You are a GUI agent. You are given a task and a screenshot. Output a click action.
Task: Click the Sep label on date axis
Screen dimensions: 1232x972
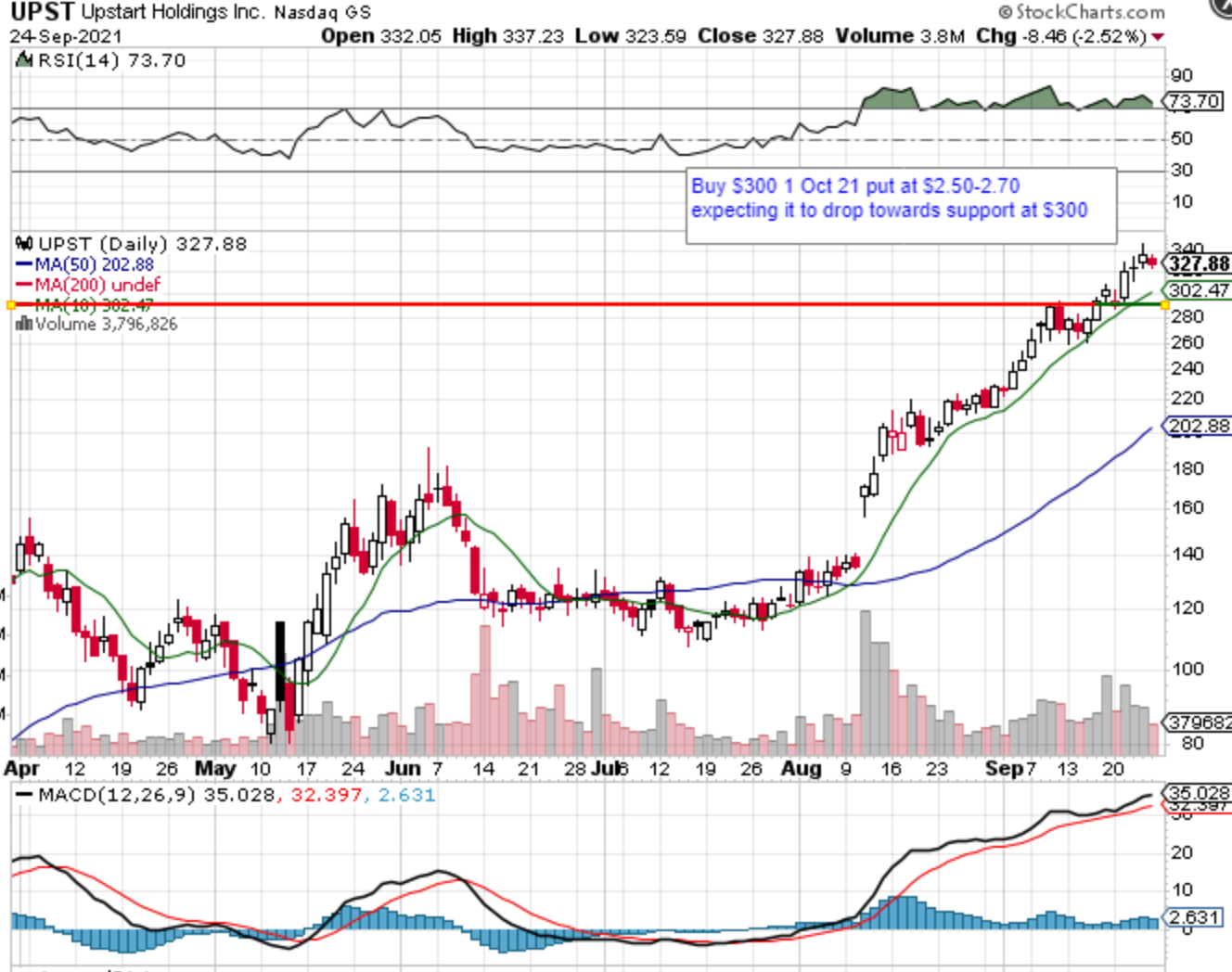tap(1005, 769)
